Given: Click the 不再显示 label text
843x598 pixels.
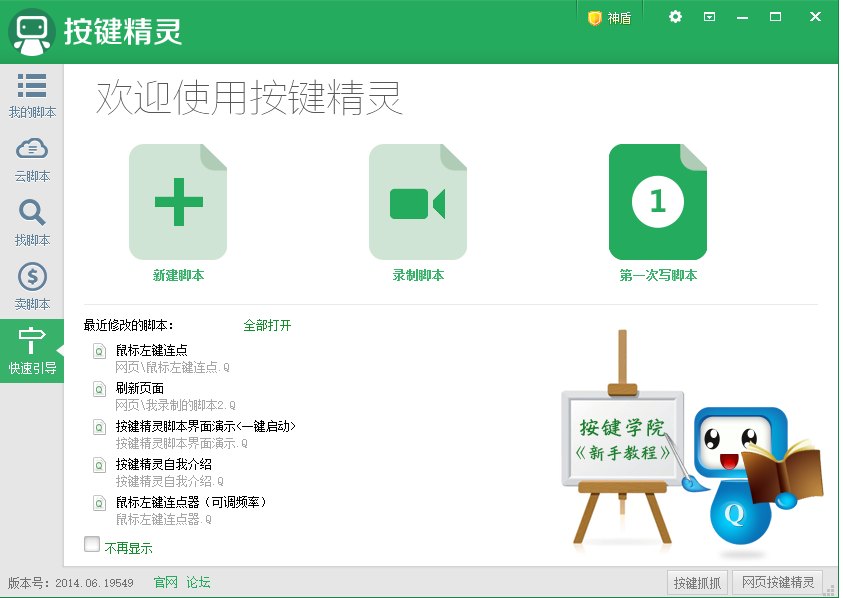Looking at the screenshot, I should pyautogui.click(x=128, y=548).
